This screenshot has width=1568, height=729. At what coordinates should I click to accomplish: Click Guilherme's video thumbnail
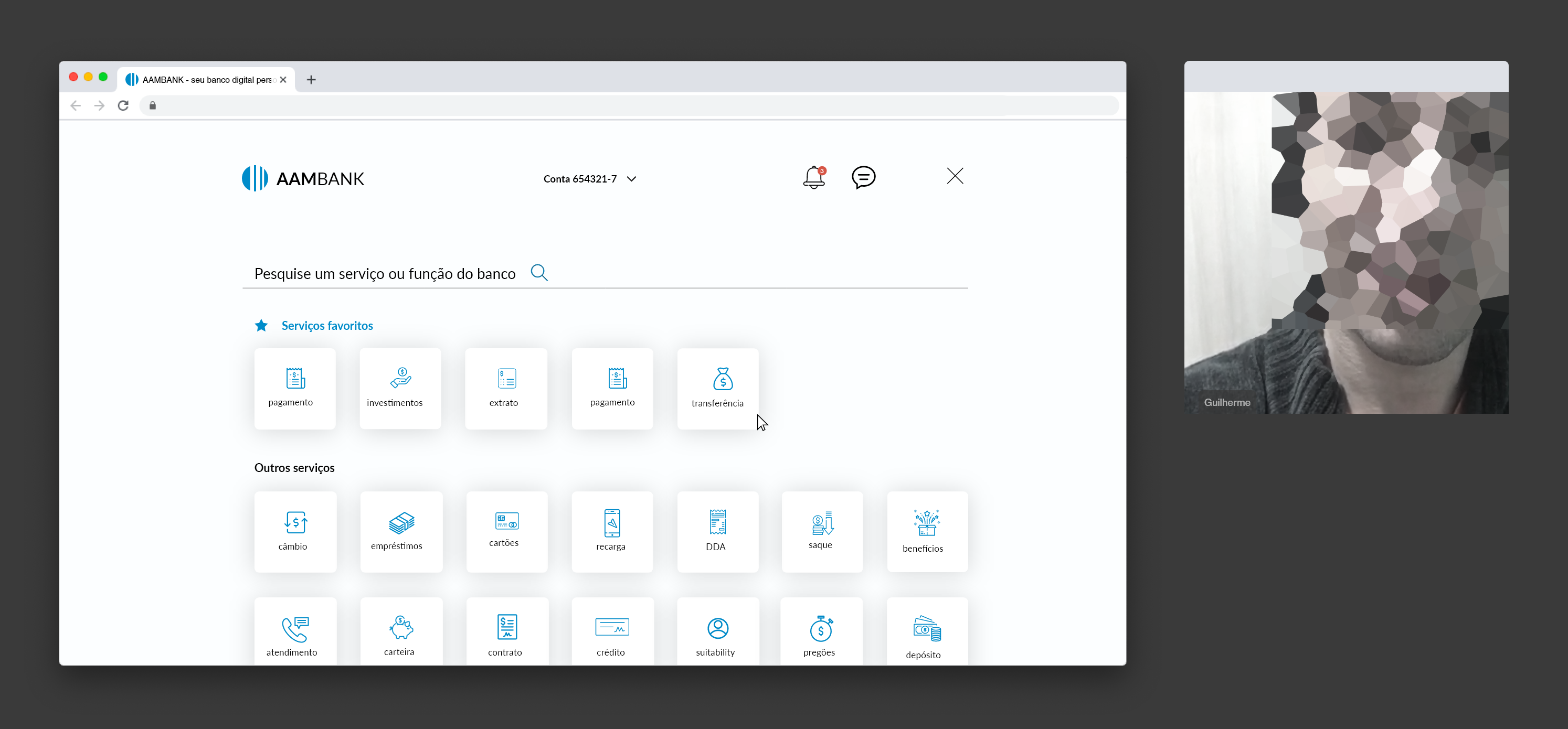click(1347, 253)
